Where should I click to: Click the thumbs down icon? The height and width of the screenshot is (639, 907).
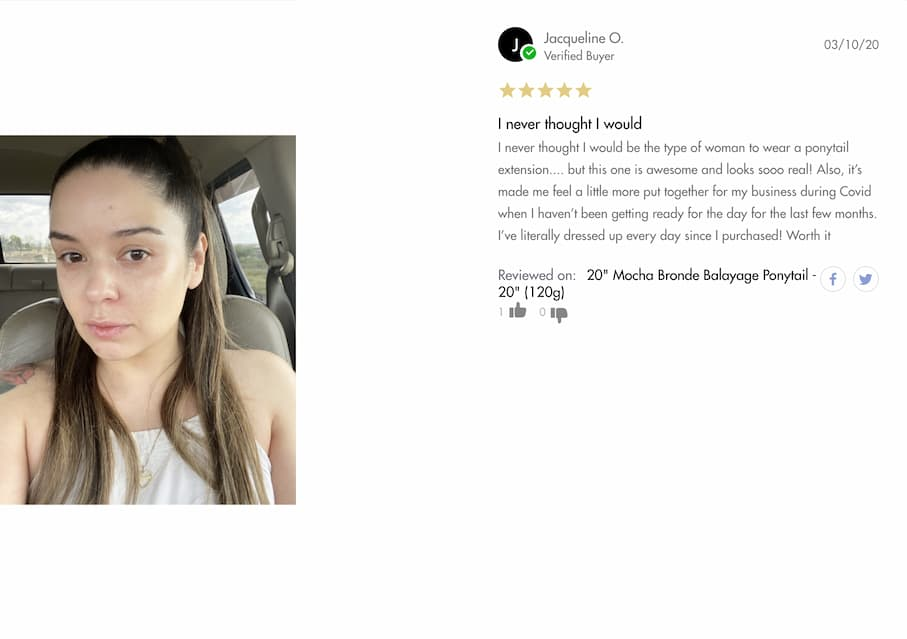coord(559,313)
